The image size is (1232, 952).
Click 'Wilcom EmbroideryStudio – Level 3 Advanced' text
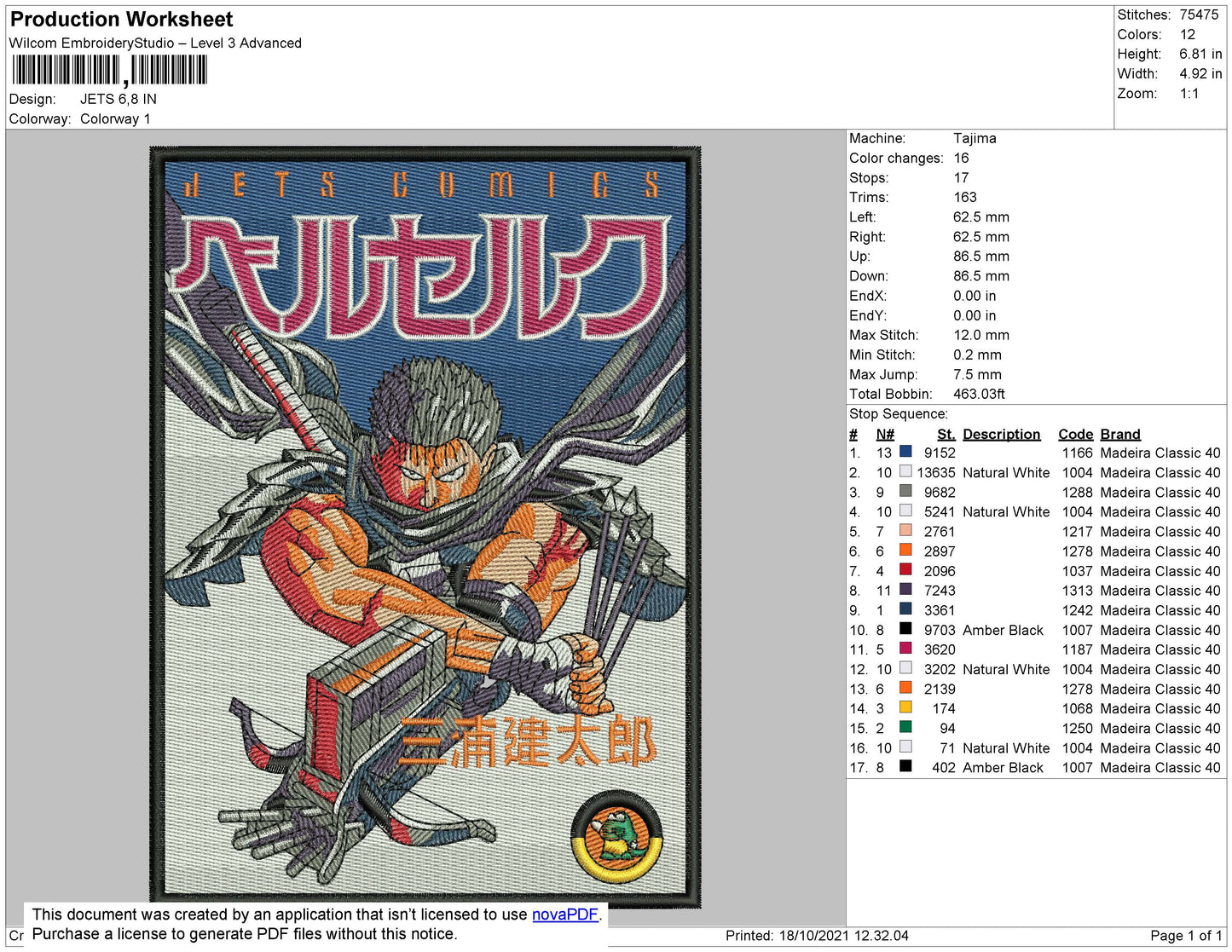155,43
